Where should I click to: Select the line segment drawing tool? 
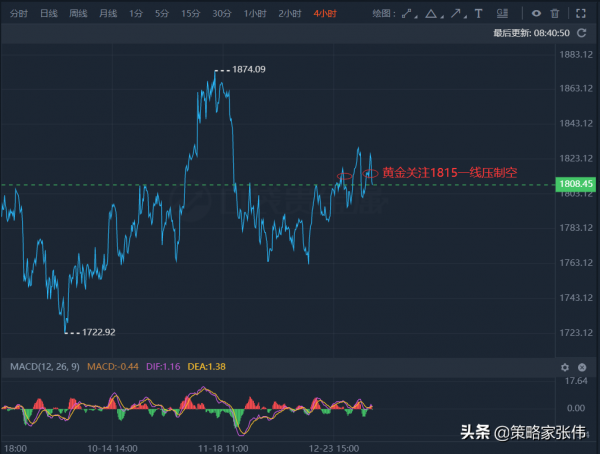[x=406, y=14]
